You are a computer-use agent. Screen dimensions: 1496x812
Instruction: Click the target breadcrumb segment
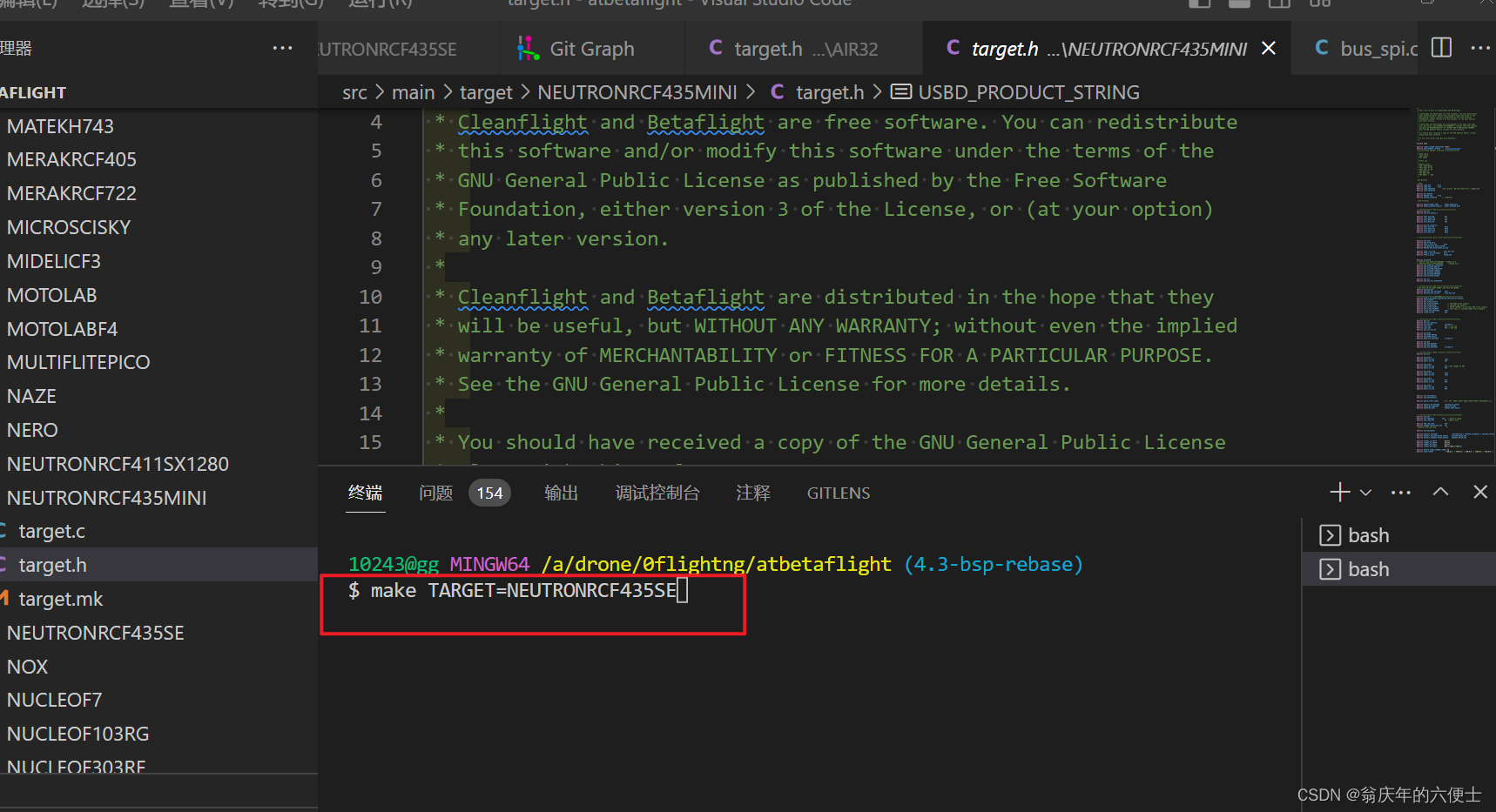click(486, 92)
